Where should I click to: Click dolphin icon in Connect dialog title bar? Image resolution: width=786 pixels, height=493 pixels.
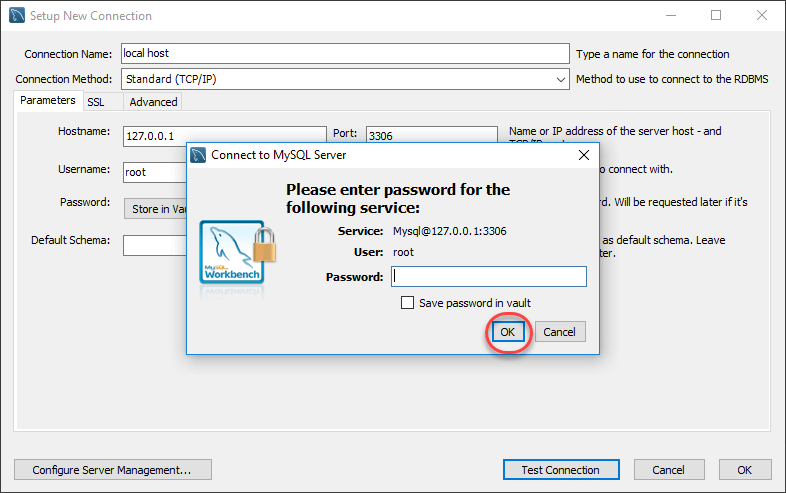coord(198,155)
